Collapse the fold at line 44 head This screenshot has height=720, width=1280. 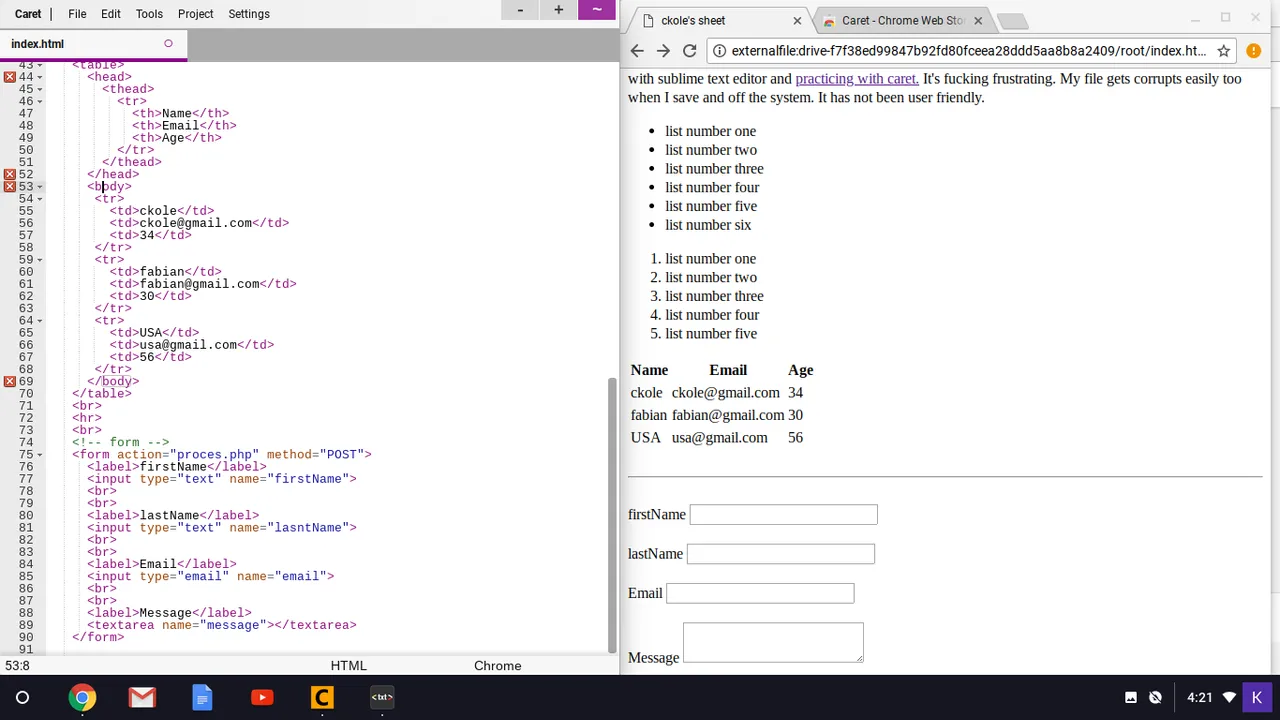(x=39, y=77)
